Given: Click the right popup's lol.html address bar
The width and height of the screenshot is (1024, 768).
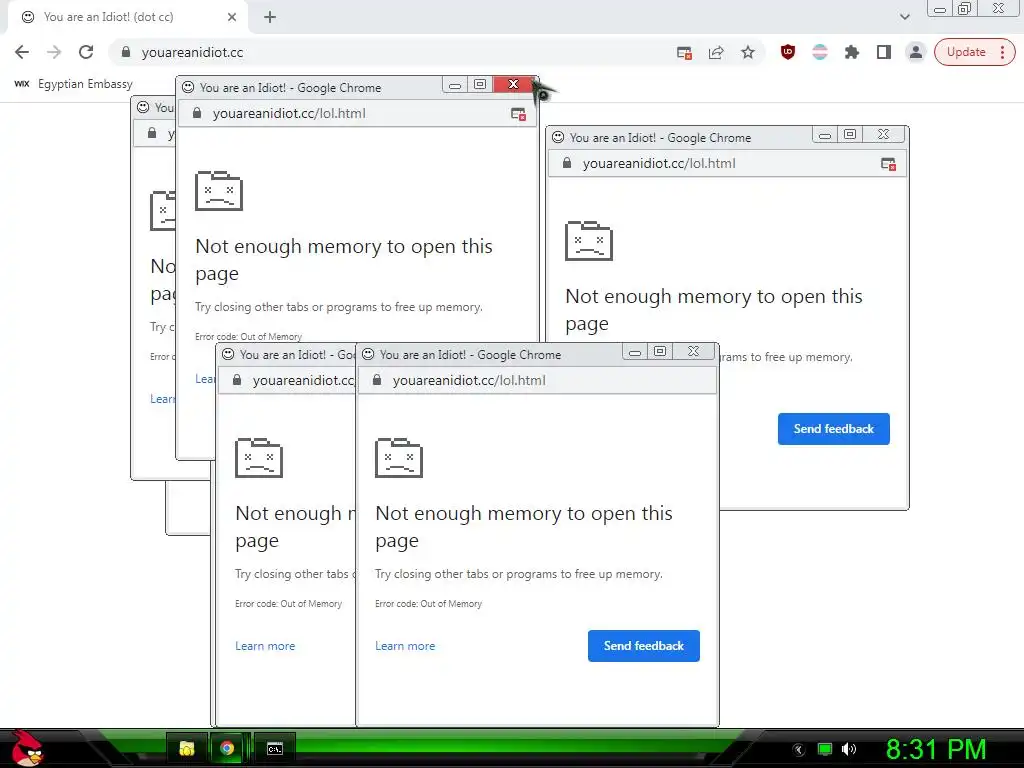Looking at the screenshot, I should [x=659, y=164].
